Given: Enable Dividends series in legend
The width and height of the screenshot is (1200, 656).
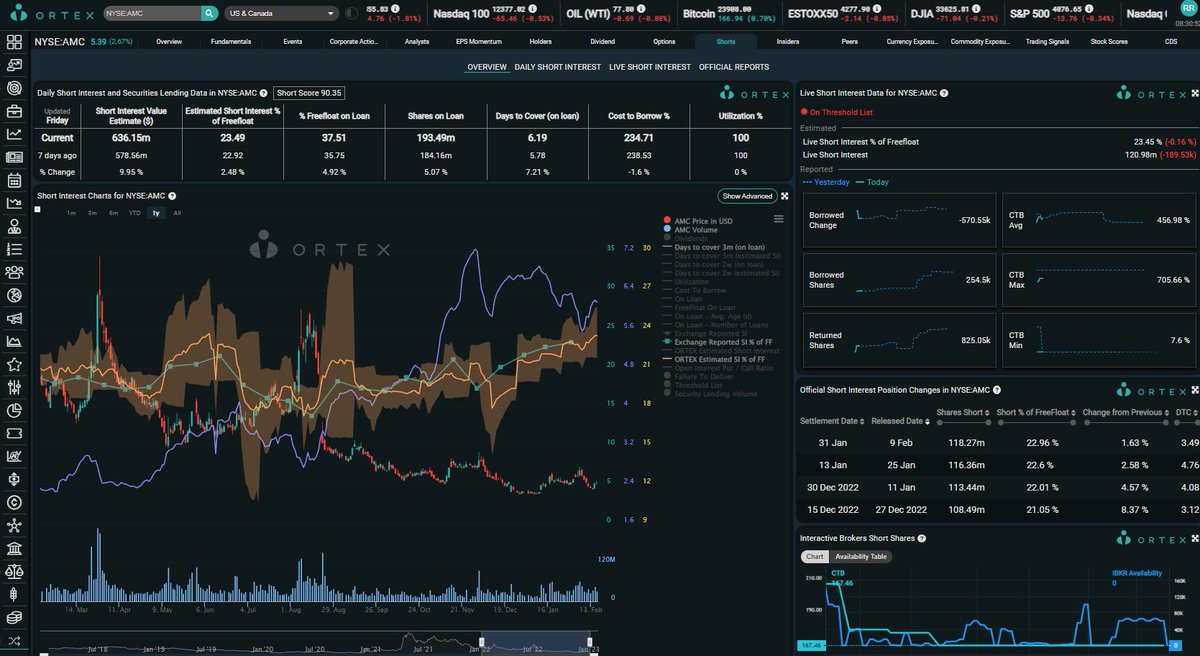Looking at the screenshot, I should (x=685, y=238).
